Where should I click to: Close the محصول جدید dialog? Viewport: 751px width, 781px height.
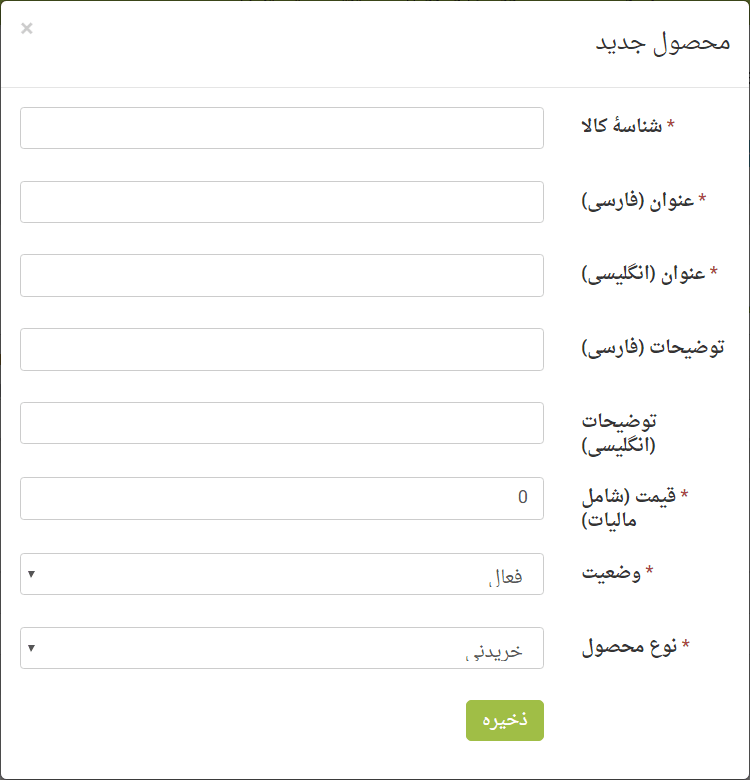tap(27, 28)
